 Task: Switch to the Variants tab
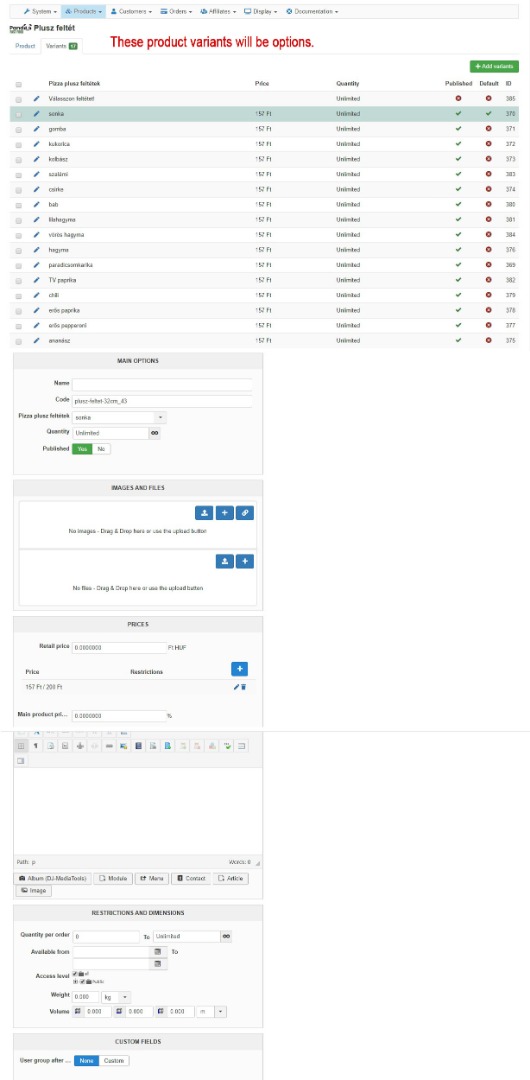pyautogui.click(x=61, y=45)
